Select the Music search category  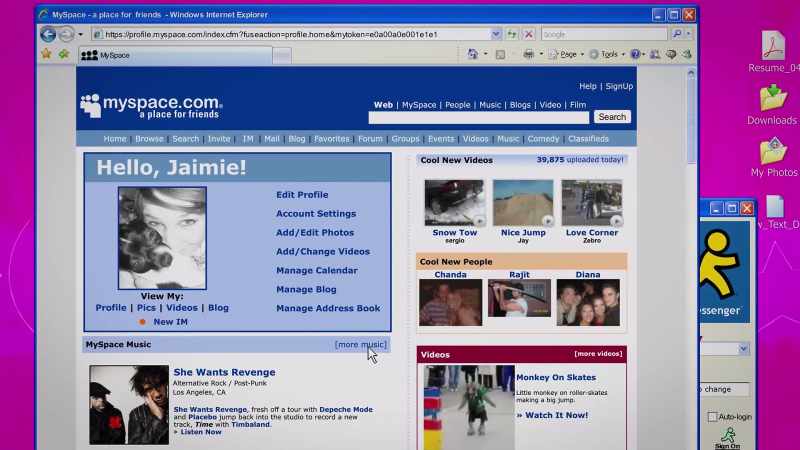point(490,105)
